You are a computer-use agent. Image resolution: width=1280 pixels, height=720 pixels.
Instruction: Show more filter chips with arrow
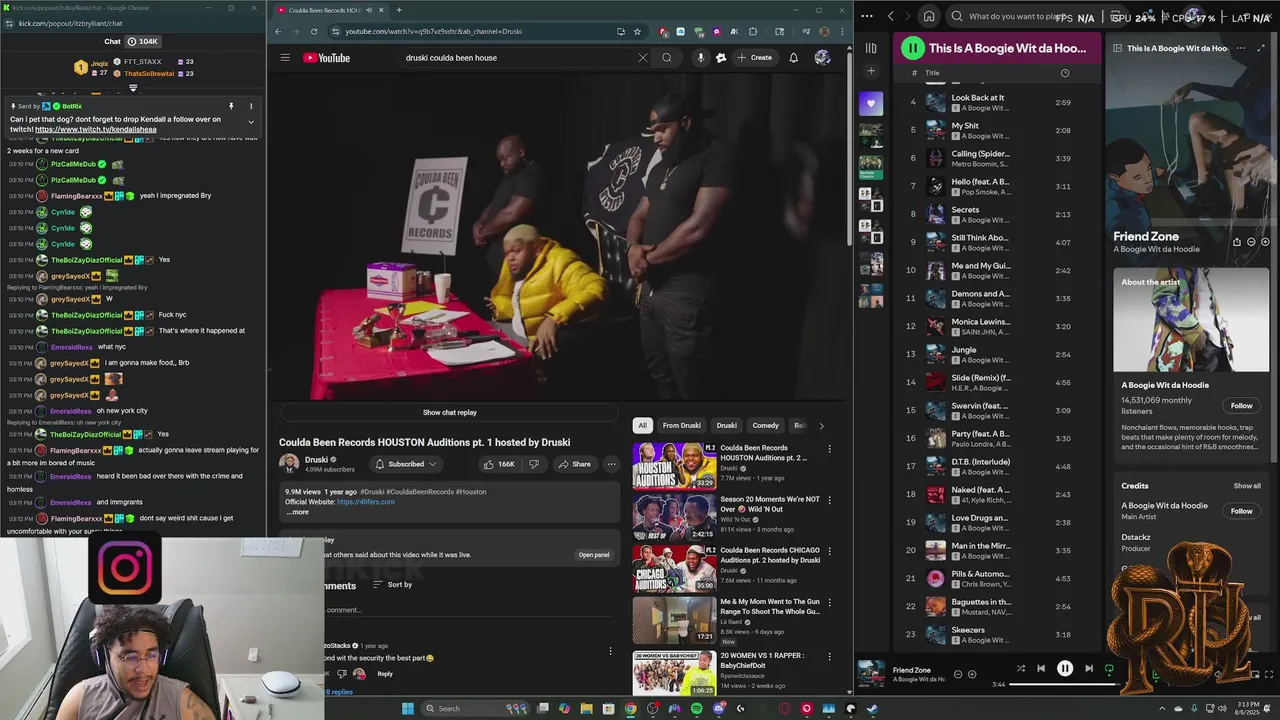(821, 426)
